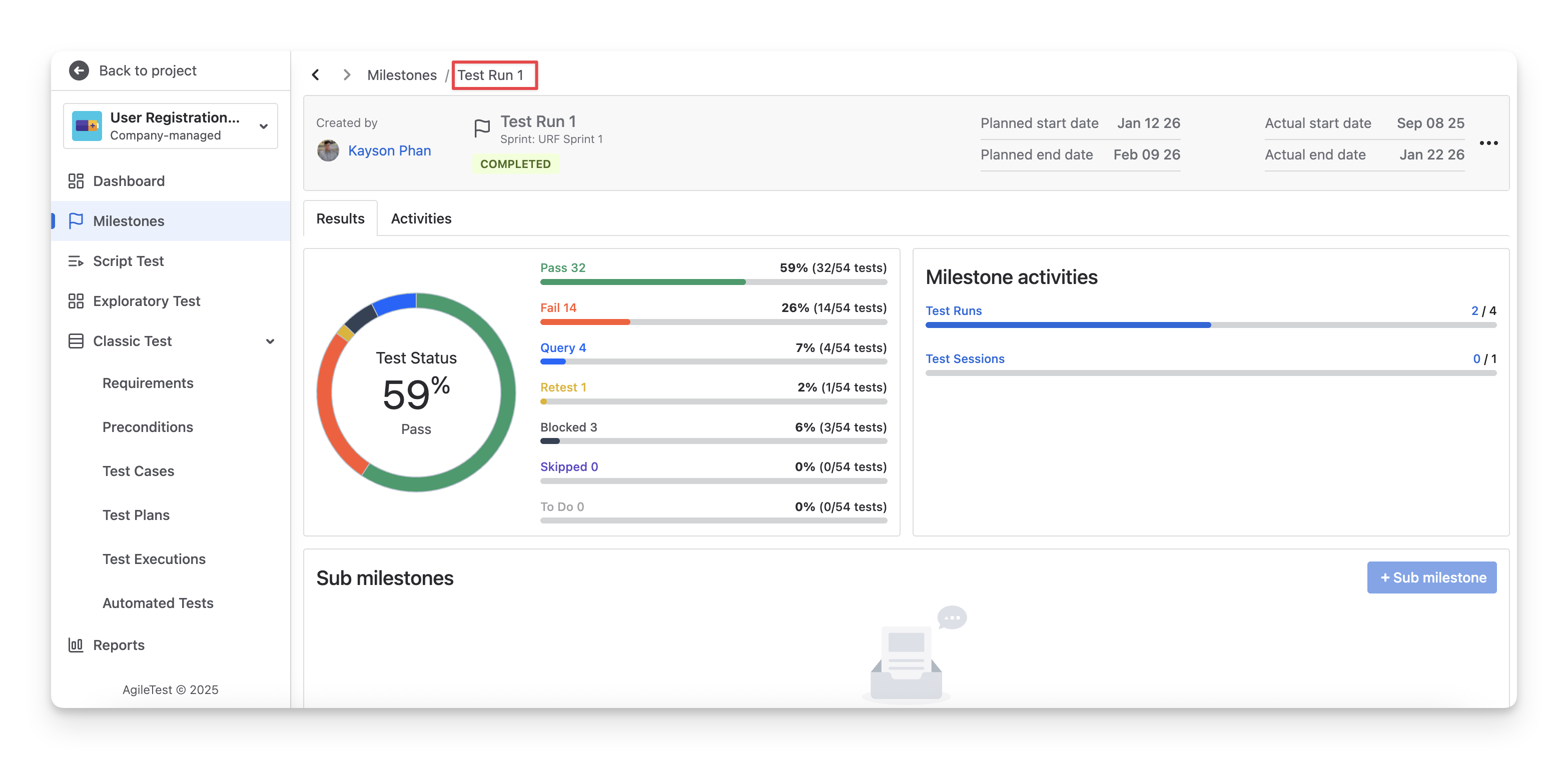1568x759 pixels.
Task: Go back with the left chevron arrow
Action: tap(315, 75)
